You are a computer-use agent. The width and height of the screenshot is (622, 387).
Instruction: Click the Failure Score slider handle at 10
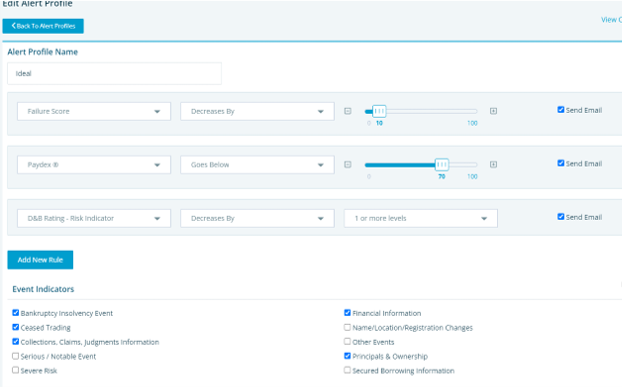[x=379, y=111]
